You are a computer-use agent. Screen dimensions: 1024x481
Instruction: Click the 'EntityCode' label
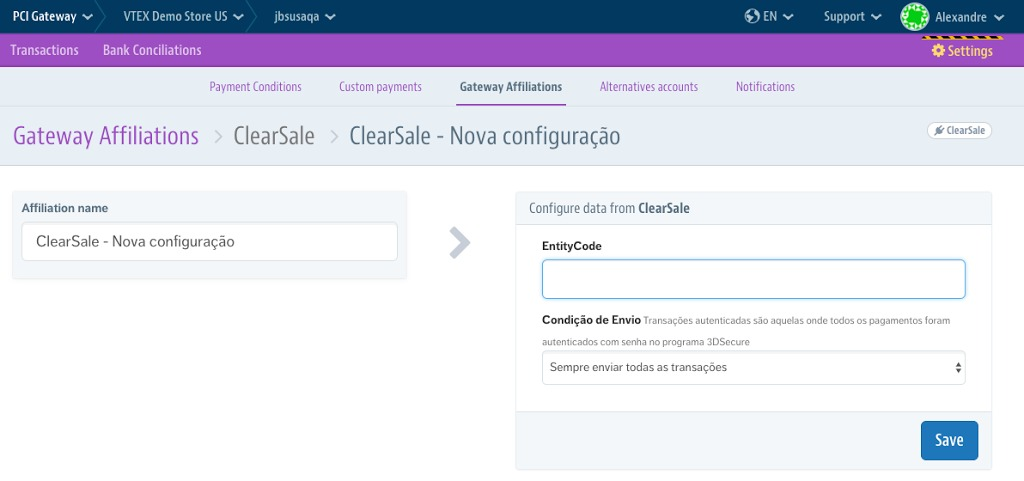[572, 246]
